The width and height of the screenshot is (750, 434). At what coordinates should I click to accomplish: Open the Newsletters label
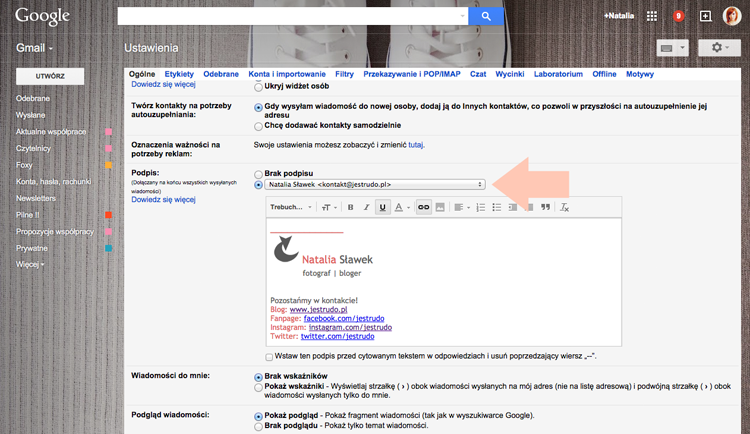click(x=35, y=198)
